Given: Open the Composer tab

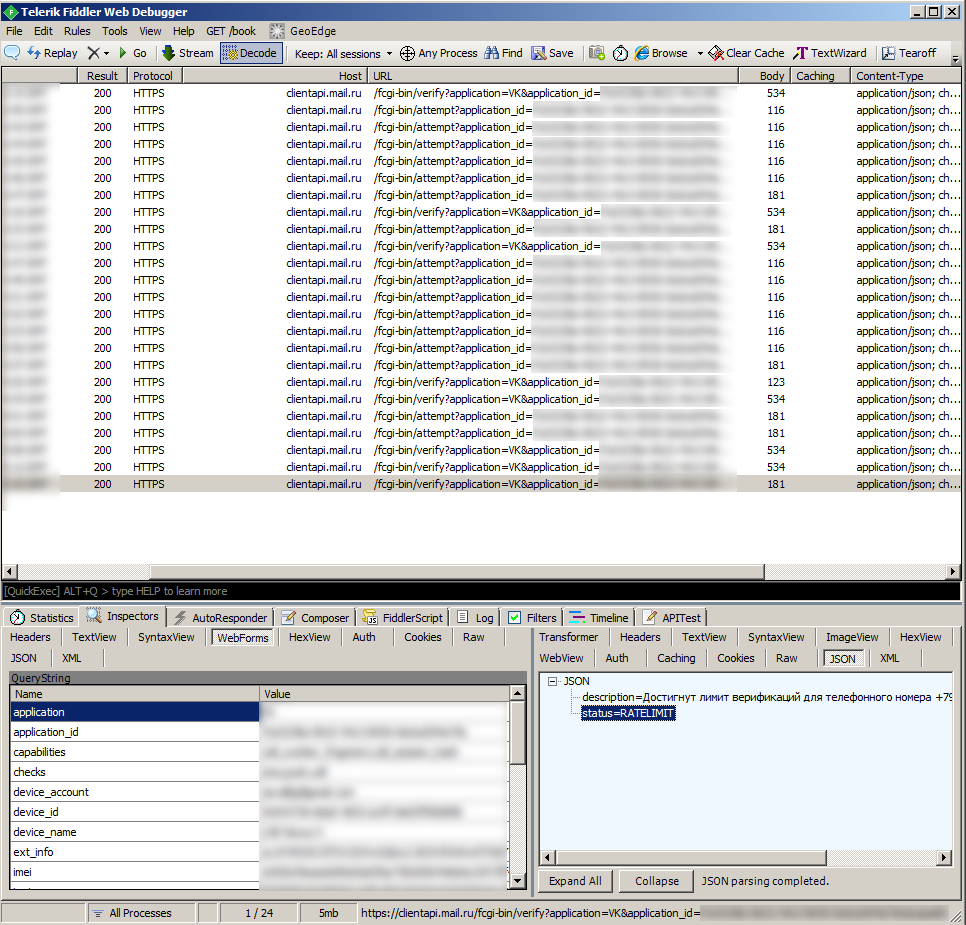Looking at the screenshot, I should click(x=315, y=617).
